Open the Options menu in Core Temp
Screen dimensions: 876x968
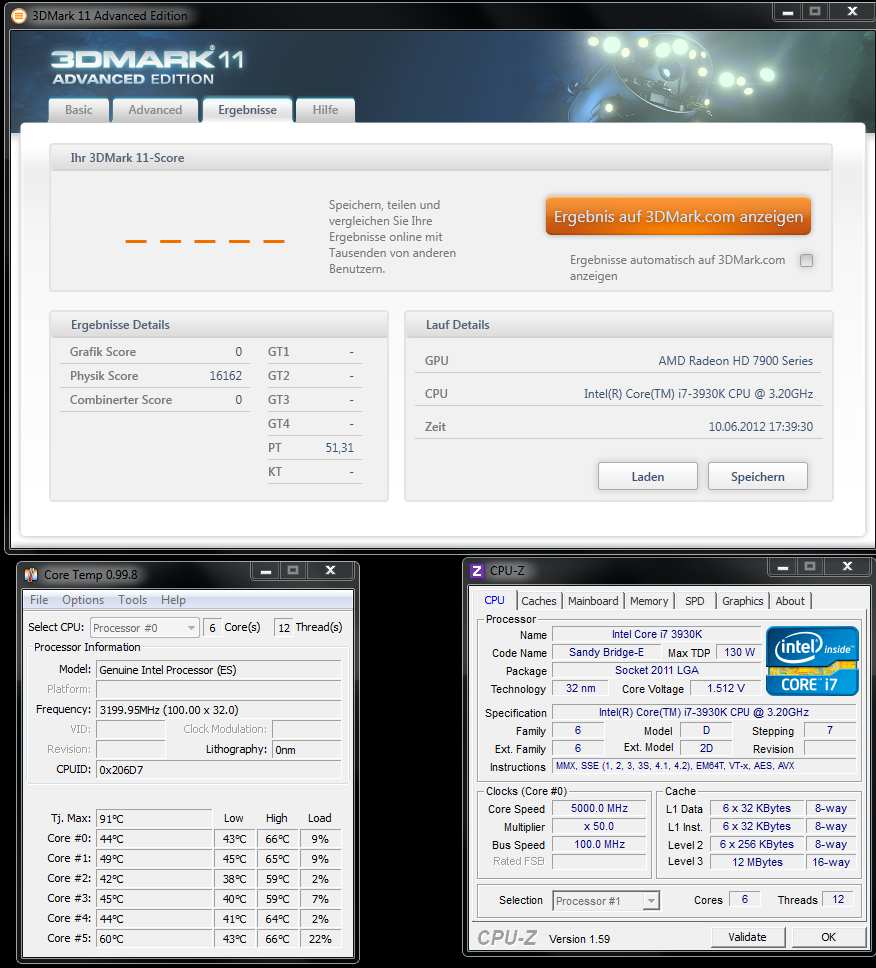(83, 600)
